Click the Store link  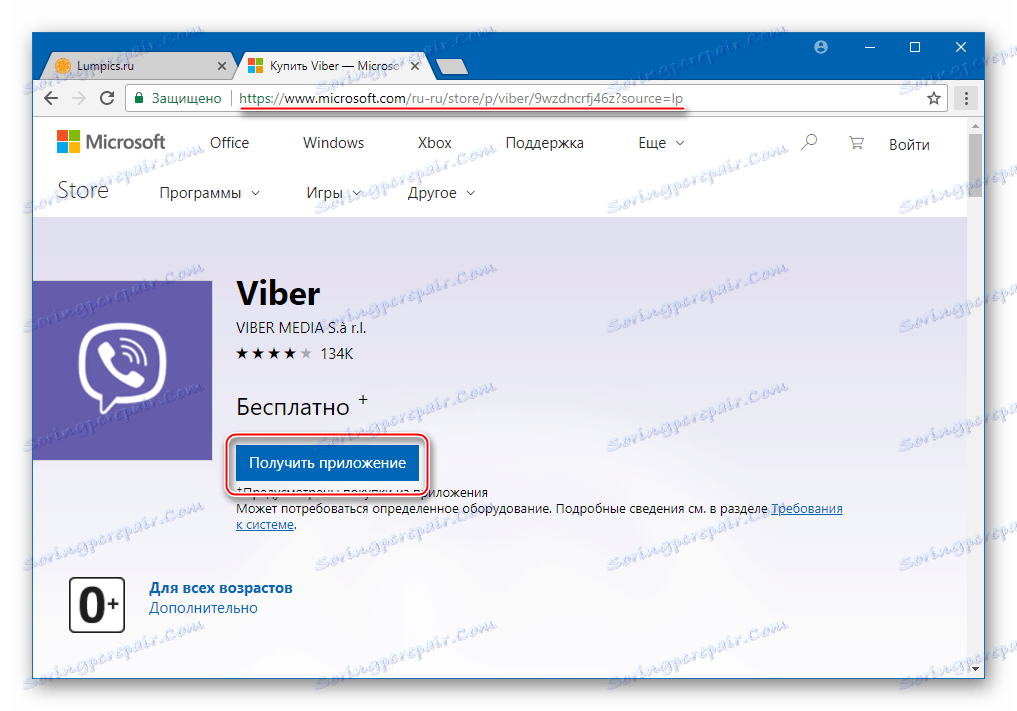click(x=83, y=190)
